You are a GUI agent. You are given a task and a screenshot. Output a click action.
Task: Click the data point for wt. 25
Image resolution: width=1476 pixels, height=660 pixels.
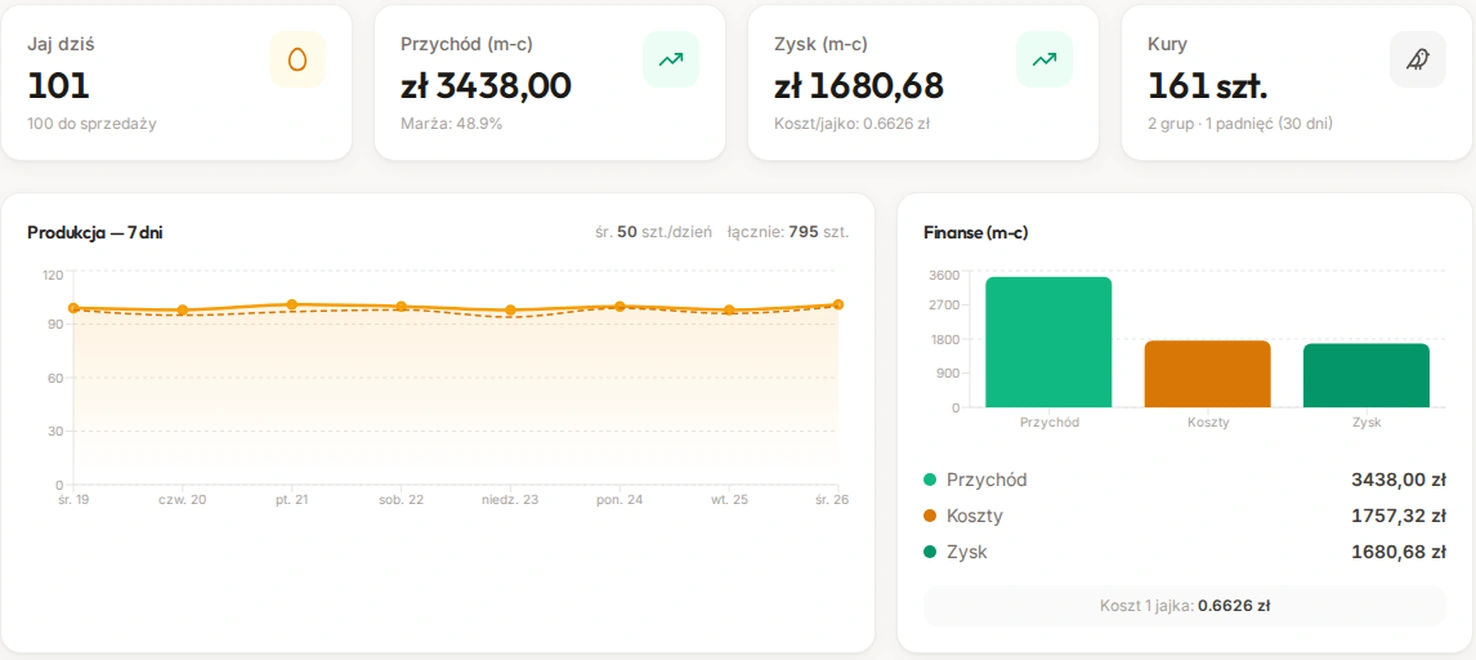[x=729, y=310]
